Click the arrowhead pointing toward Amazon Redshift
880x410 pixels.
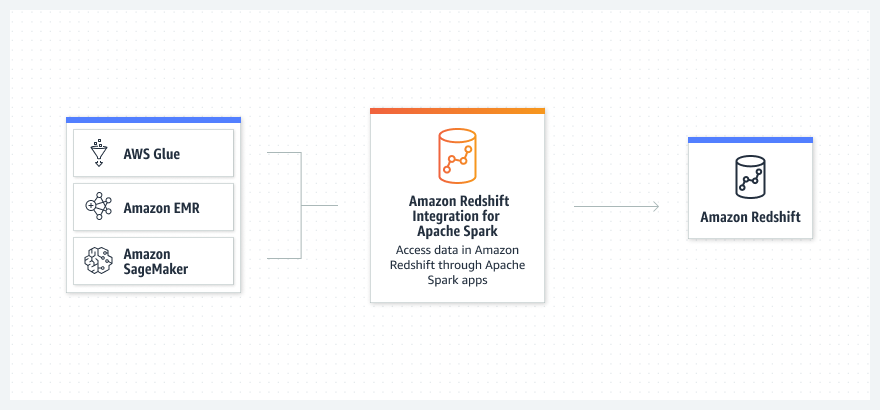655,206
